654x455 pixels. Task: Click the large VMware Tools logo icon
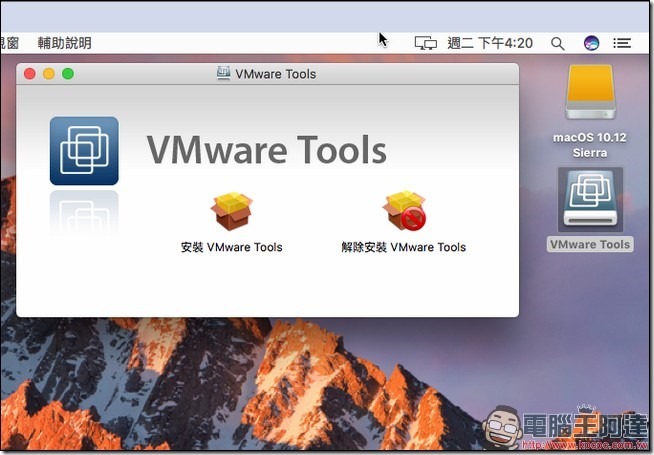click(84, 151)
